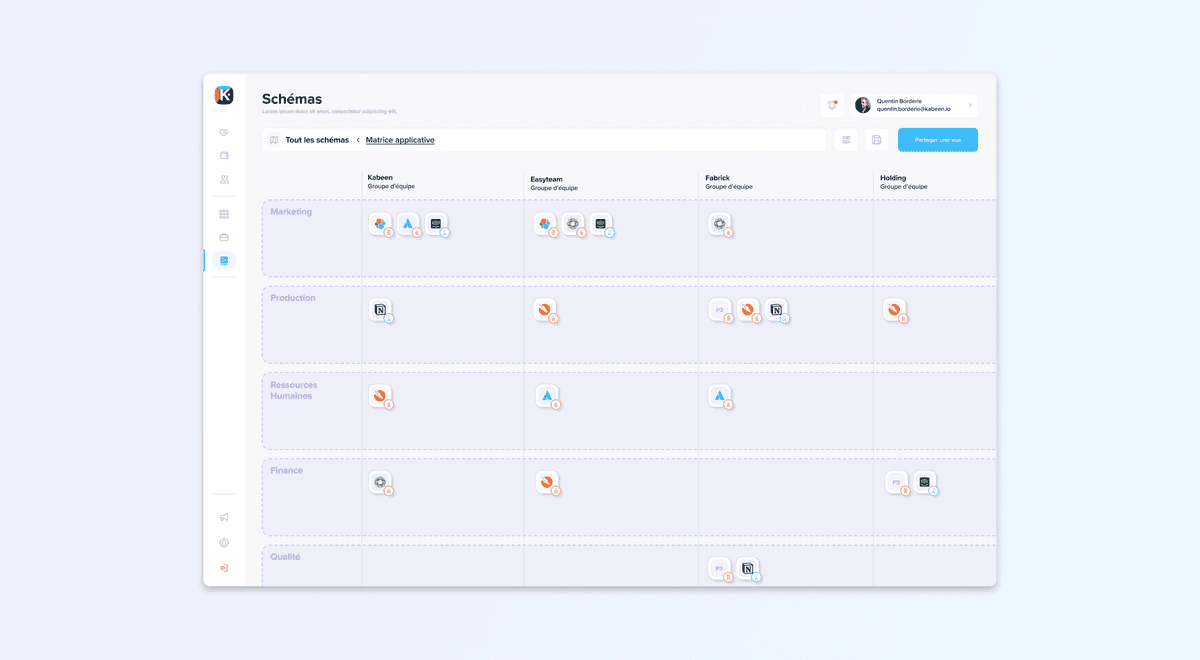The width and height of the screenshot is (1200, 660).
Task: Open notifications via the bell icon
Action: (832, 104)
